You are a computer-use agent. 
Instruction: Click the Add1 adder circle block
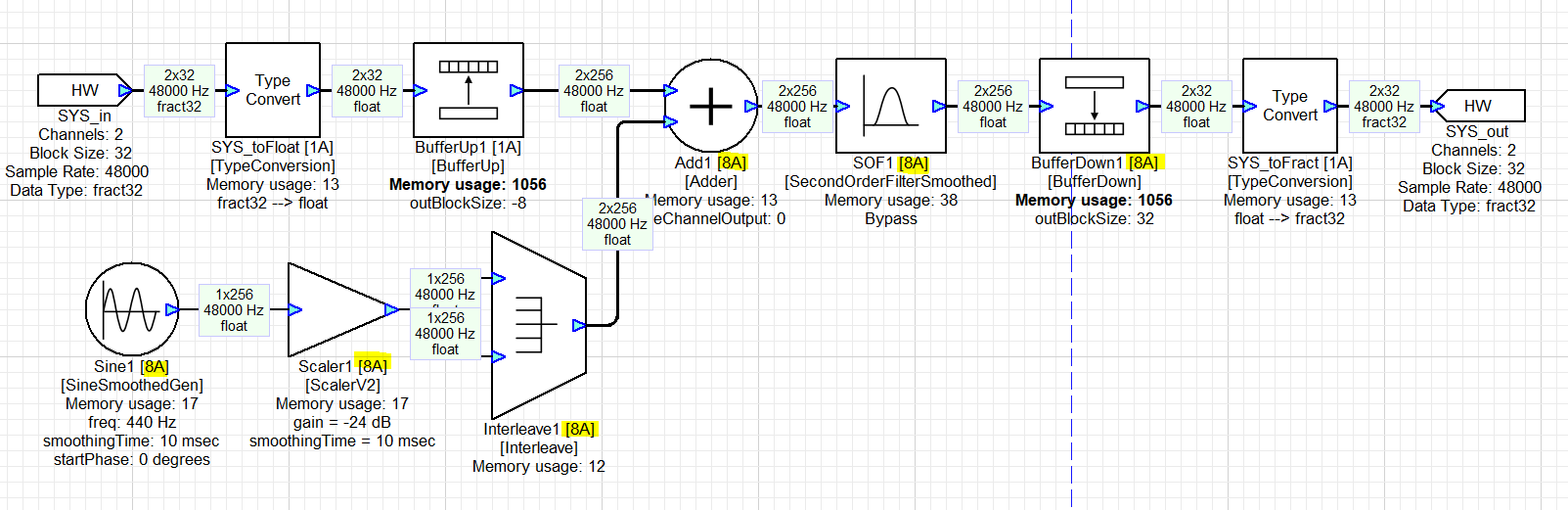pyautogui.click(x=711, y=106)
